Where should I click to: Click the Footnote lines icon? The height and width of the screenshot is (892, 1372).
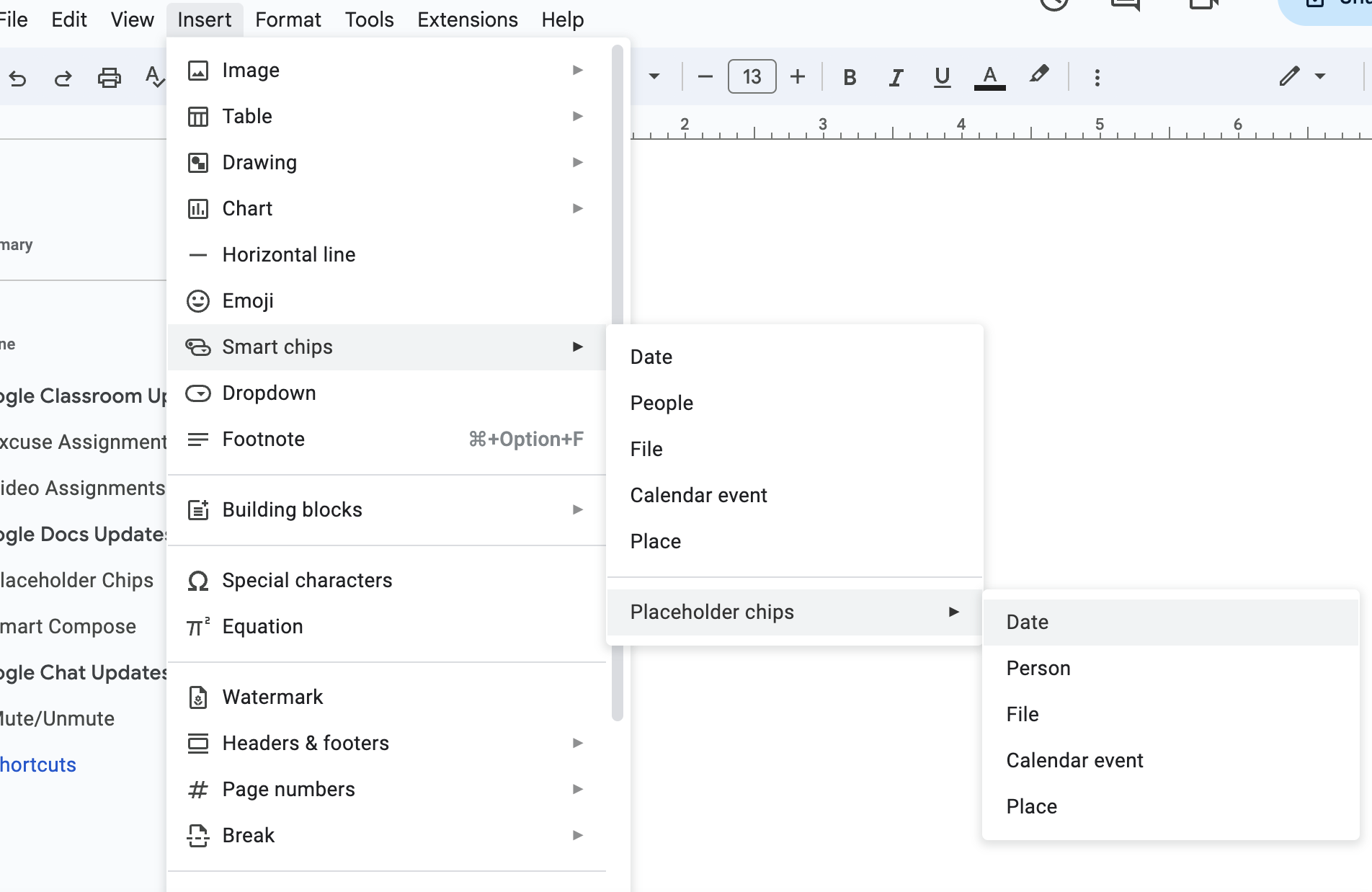click(198, 440)
